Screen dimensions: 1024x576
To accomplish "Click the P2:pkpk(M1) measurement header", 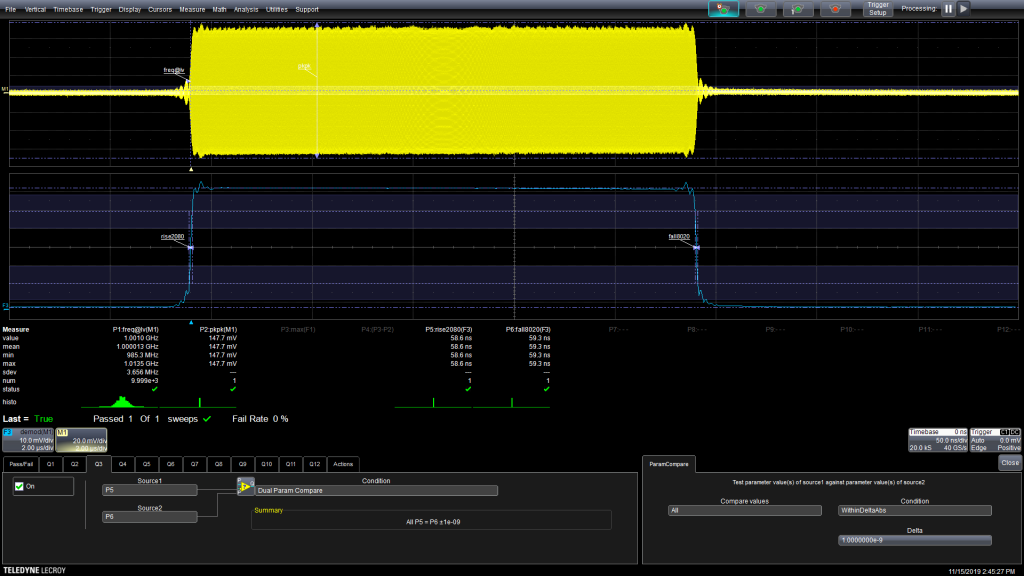I will 218,330.
